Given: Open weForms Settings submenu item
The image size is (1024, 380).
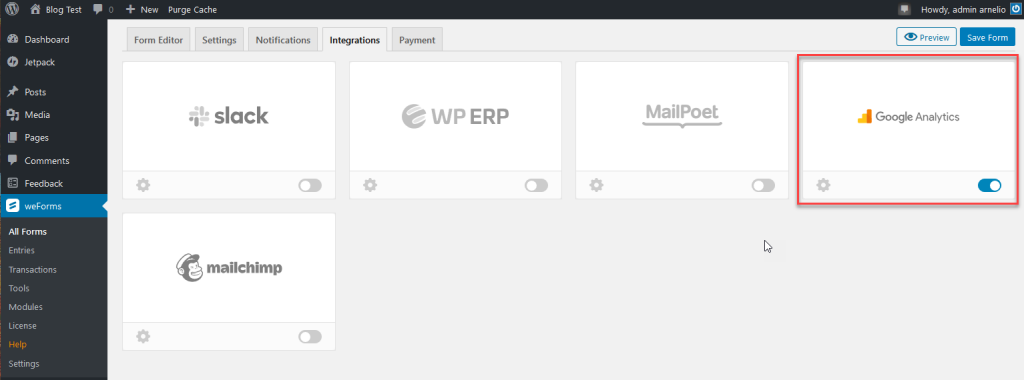Looking at the screenshot, I should (x=24, y=364).
